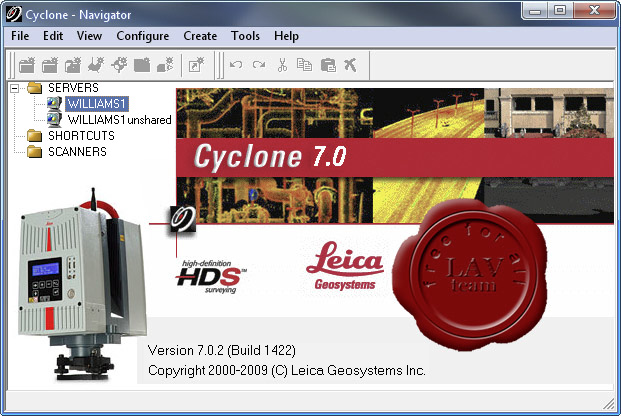This screenshot has width=621, height=416.
Task: Click the SHORTCUTS folder icon
Action: pos(34,136)
